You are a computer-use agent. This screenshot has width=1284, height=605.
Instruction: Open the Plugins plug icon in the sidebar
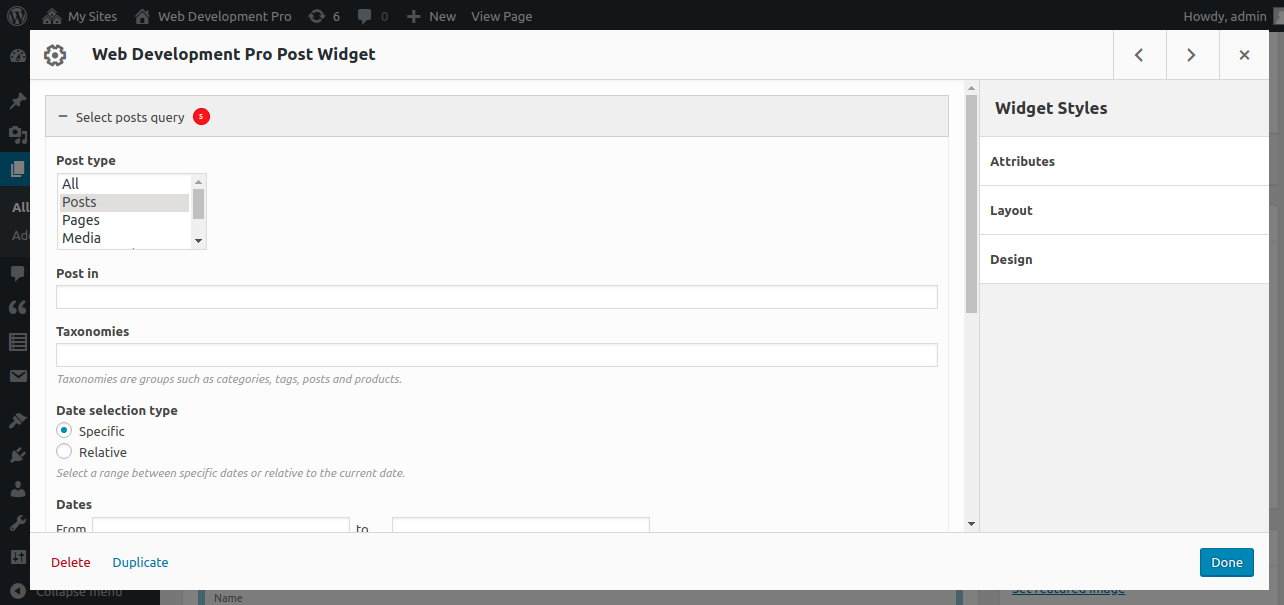(17, 455)
